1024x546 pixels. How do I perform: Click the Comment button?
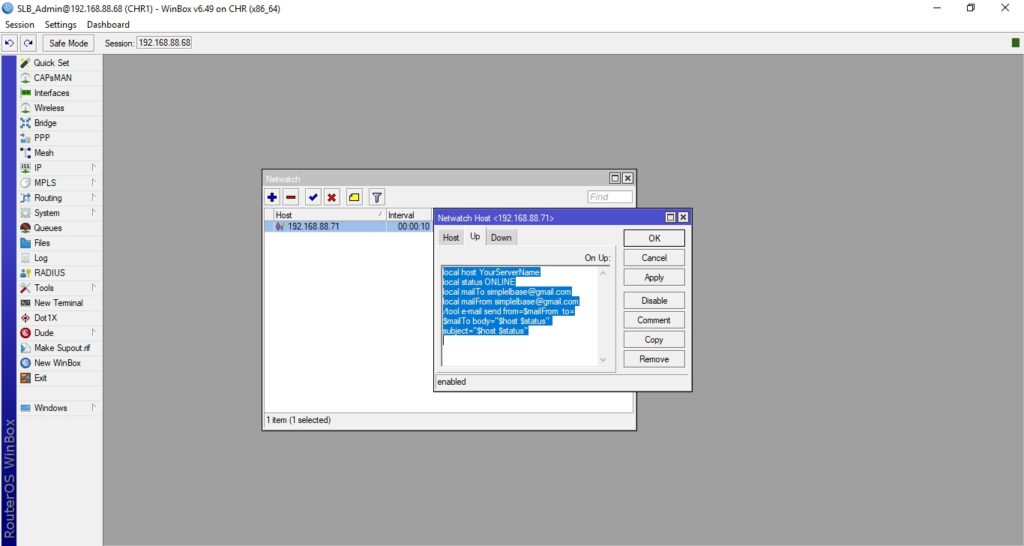coord(654,320)
